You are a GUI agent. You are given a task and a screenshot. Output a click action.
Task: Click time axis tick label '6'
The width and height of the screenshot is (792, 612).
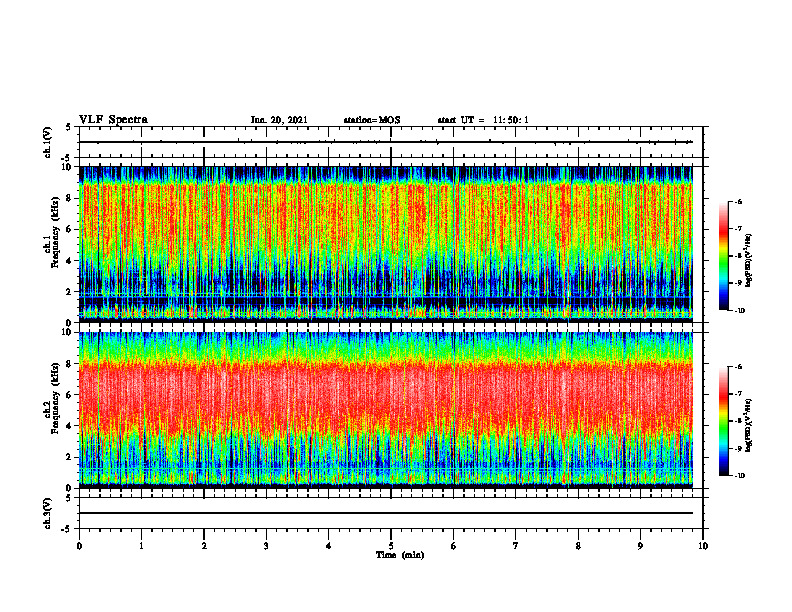454,546
